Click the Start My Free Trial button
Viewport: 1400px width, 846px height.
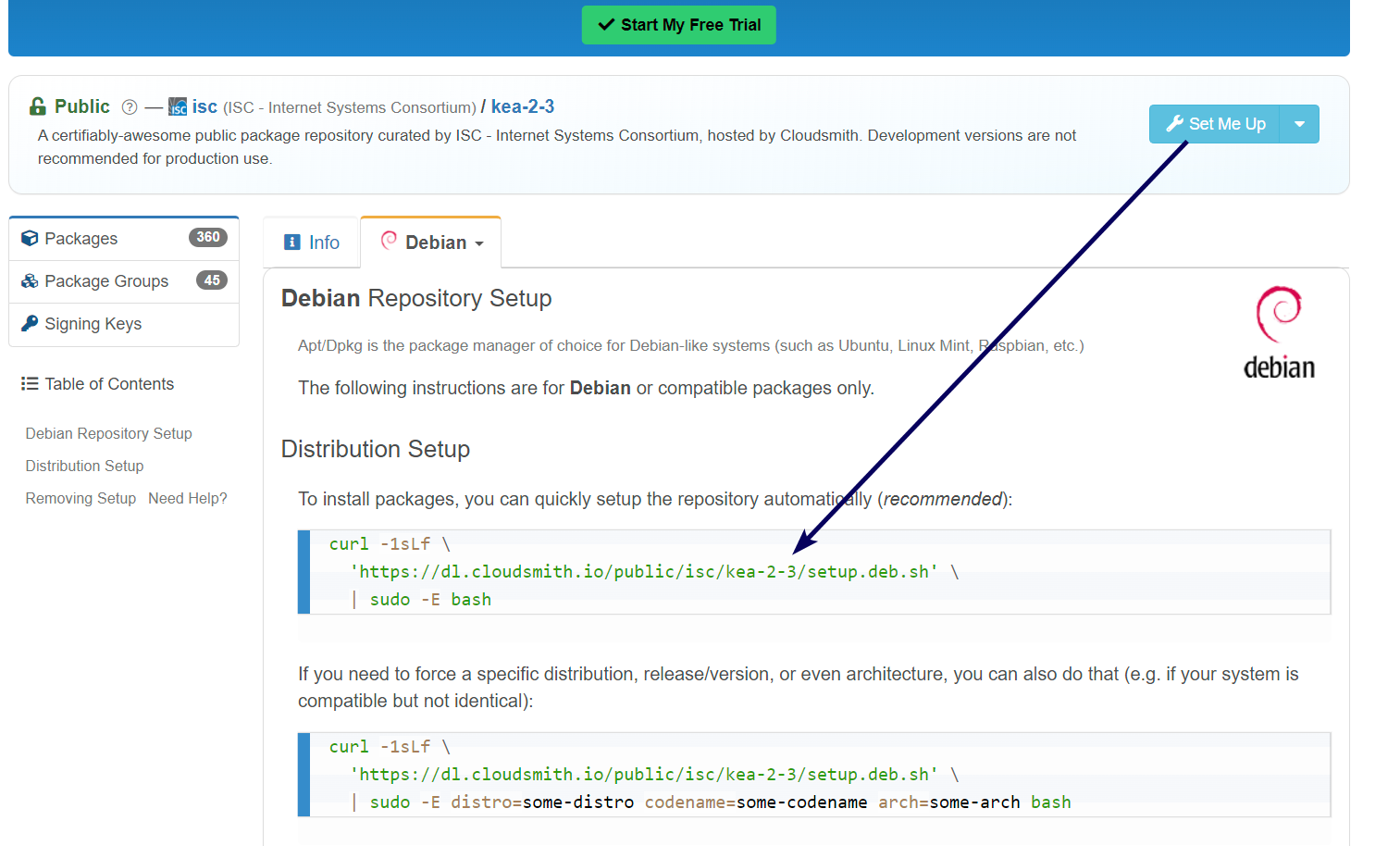678,25
